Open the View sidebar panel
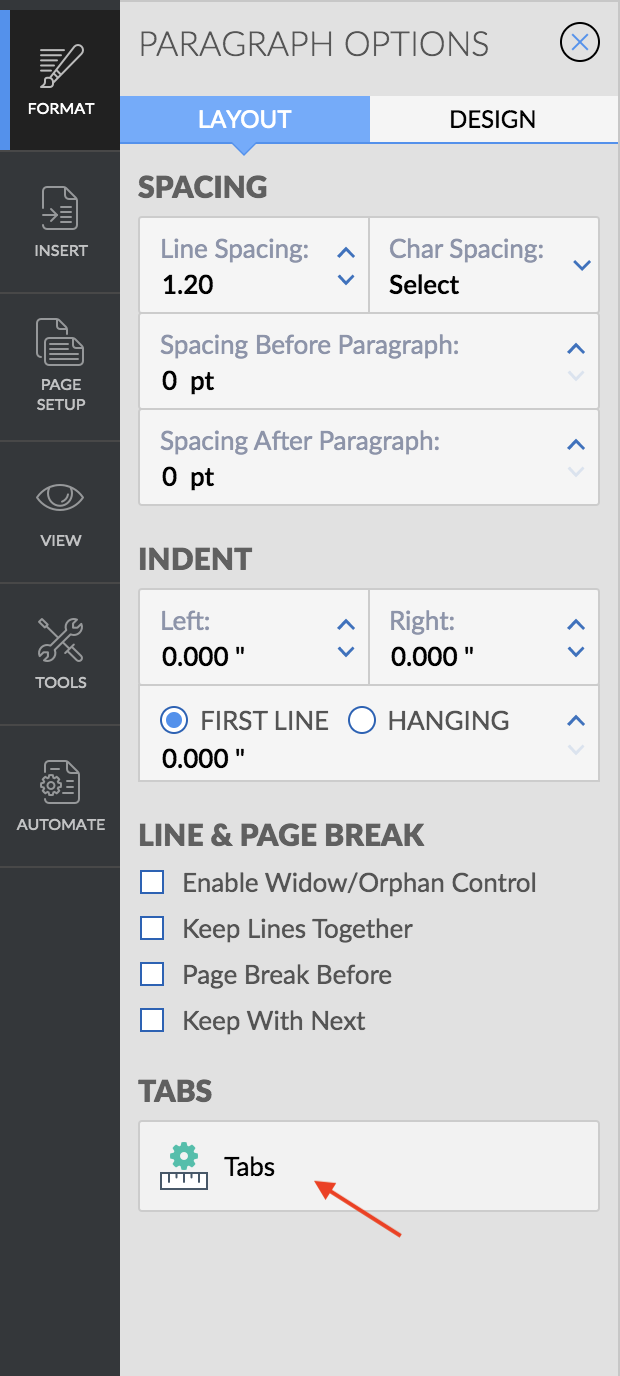The width and height of the screenshot is (620, 1376). click(x=60, y=512)
